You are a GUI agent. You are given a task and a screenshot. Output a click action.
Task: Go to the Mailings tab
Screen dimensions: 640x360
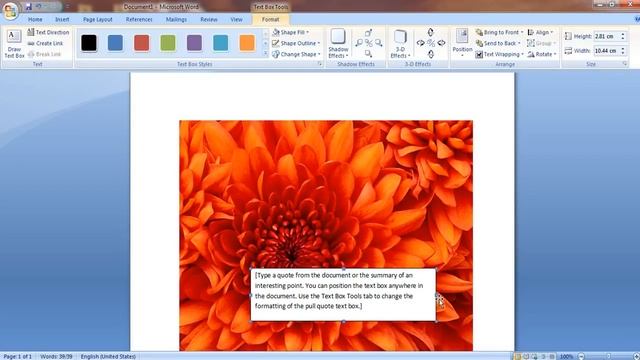(x=176, y=19)
